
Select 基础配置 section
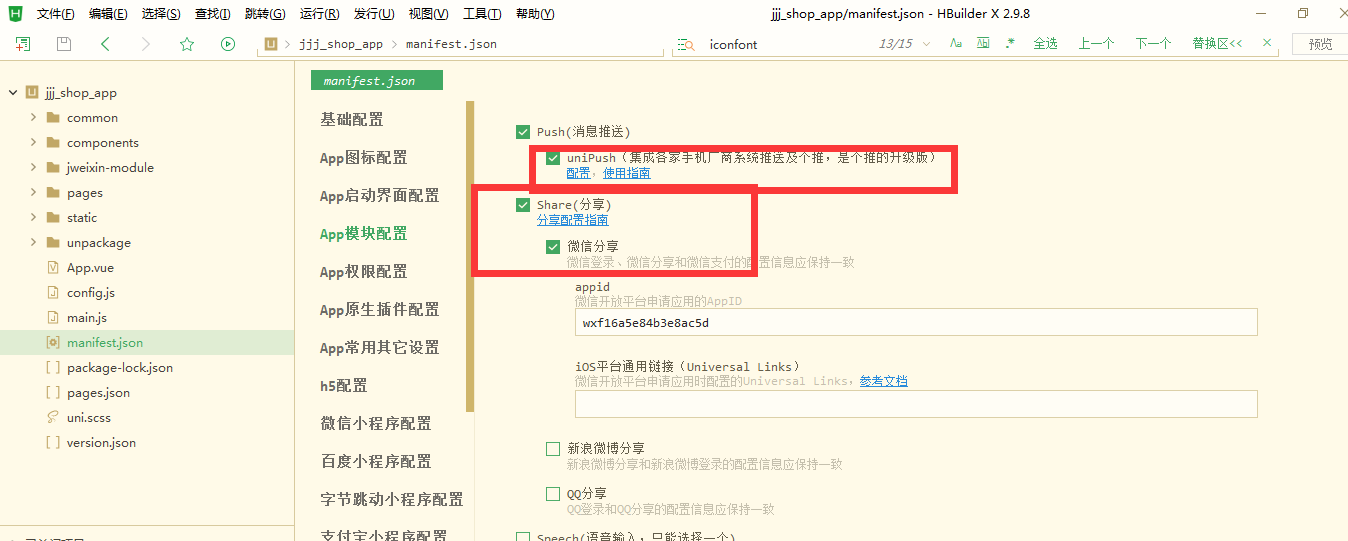(x=352, y=120)
